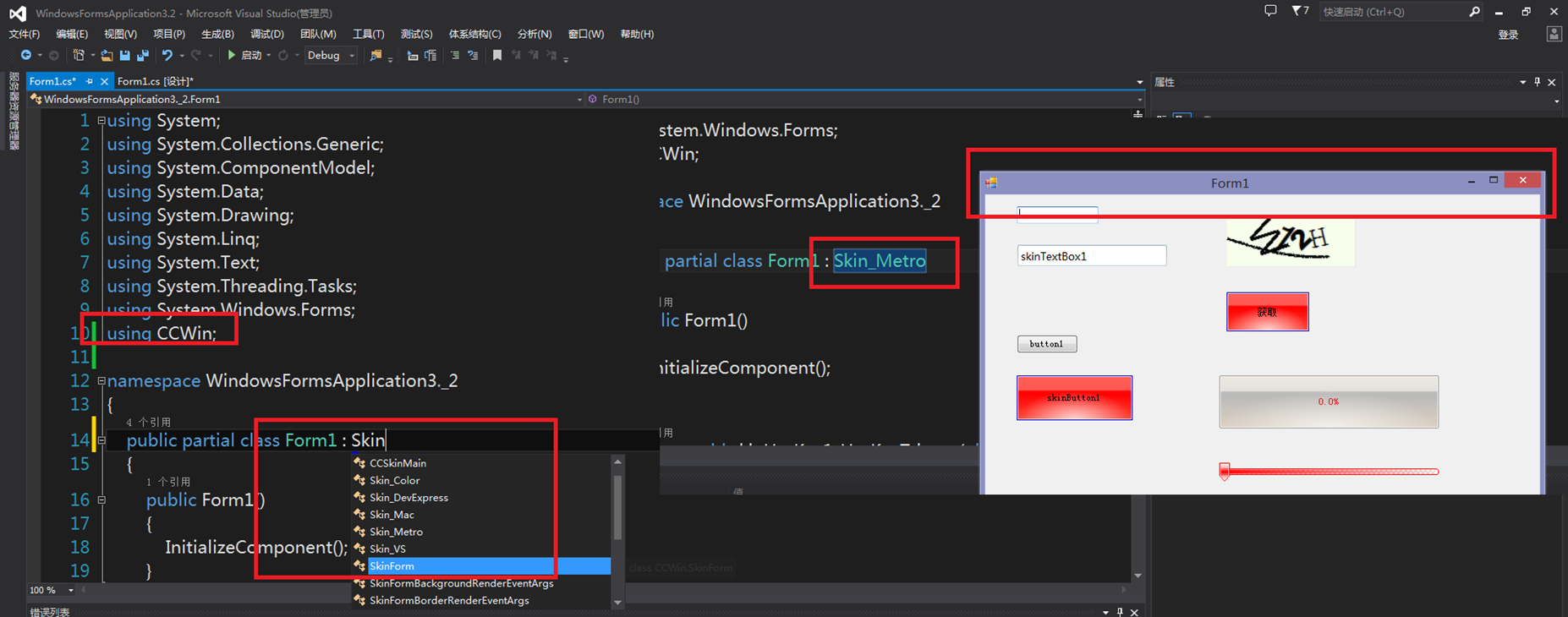Save the current file with disk icon
This screenshot has height=617, width=1568.
click(x=124, y=56)
